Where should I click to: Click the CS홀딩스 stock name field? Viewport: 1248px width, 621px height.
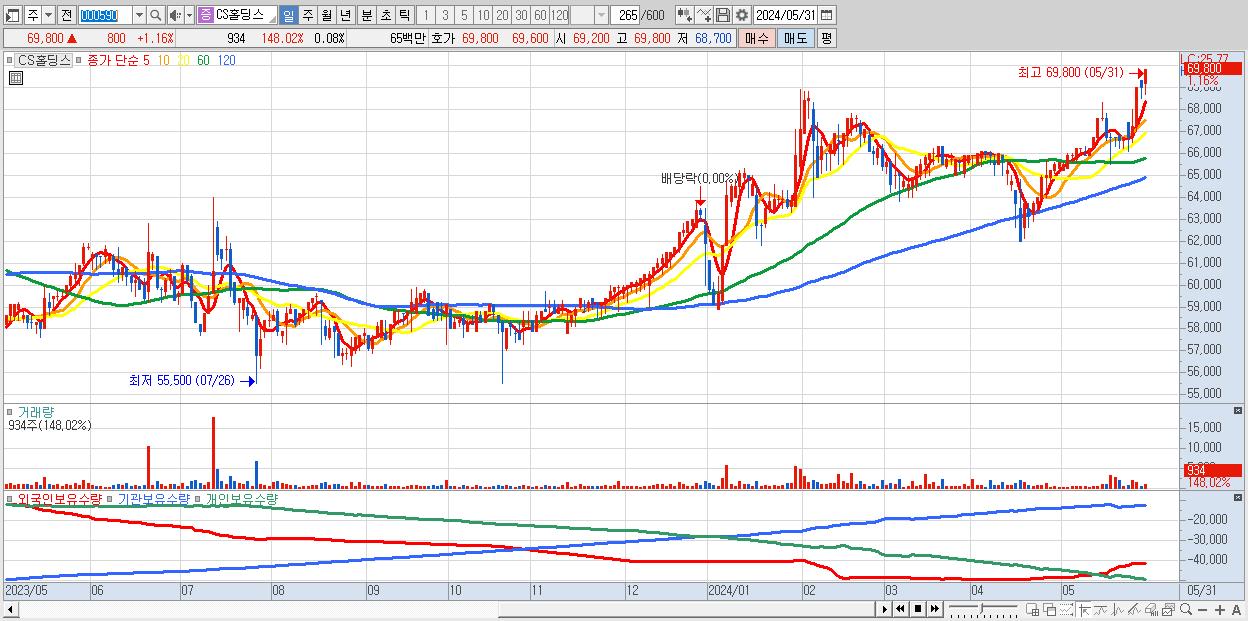point(245,15)
